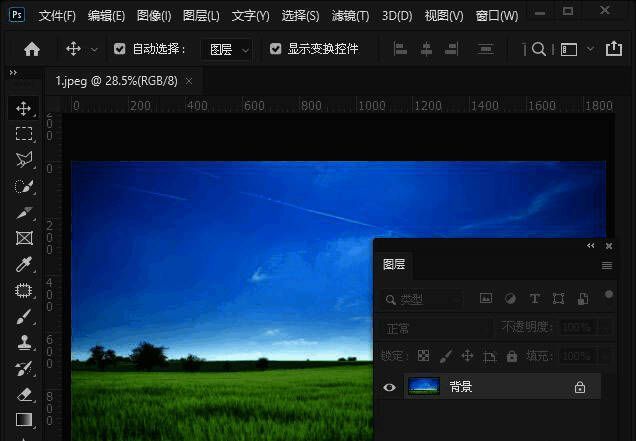
Task: Select the Gradient tool
Action: (x=24, y=419)
